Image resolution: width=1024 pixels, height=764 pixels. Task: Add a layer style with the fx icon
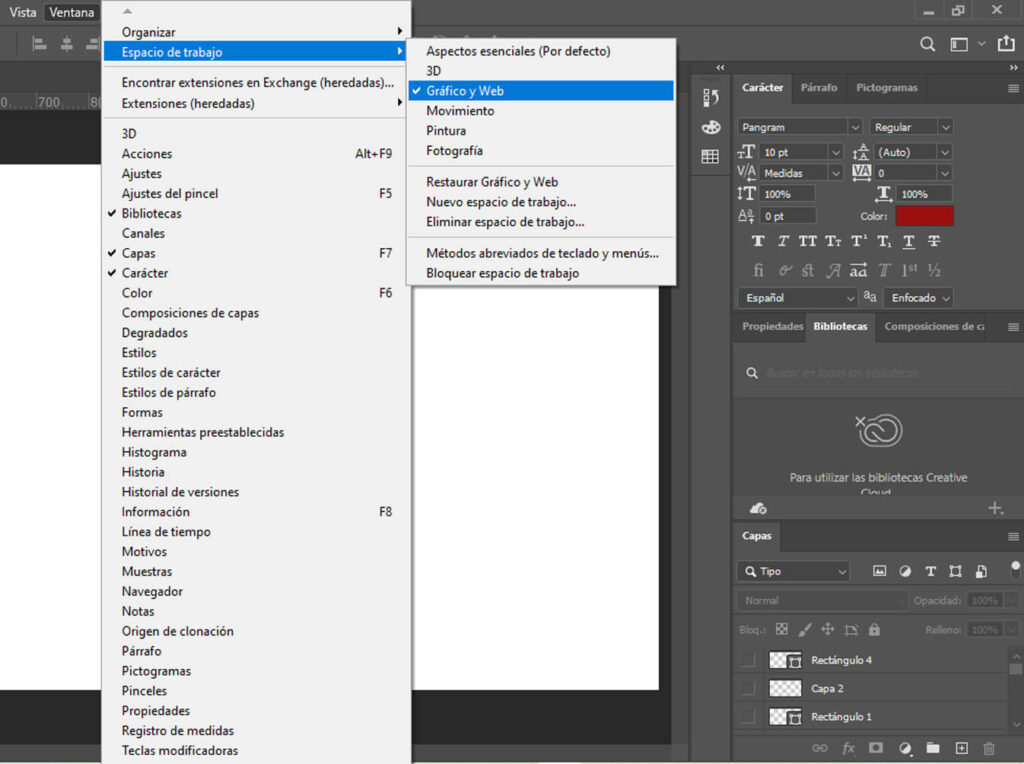[848, 748]
